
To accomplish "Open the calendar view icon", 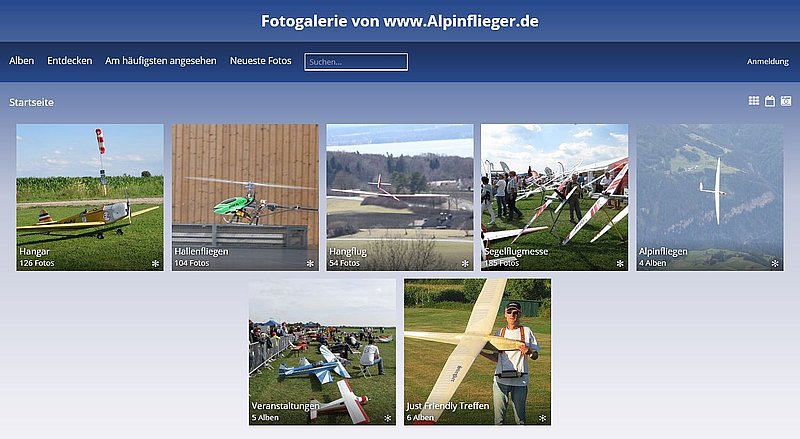I will tap(770, 101).
